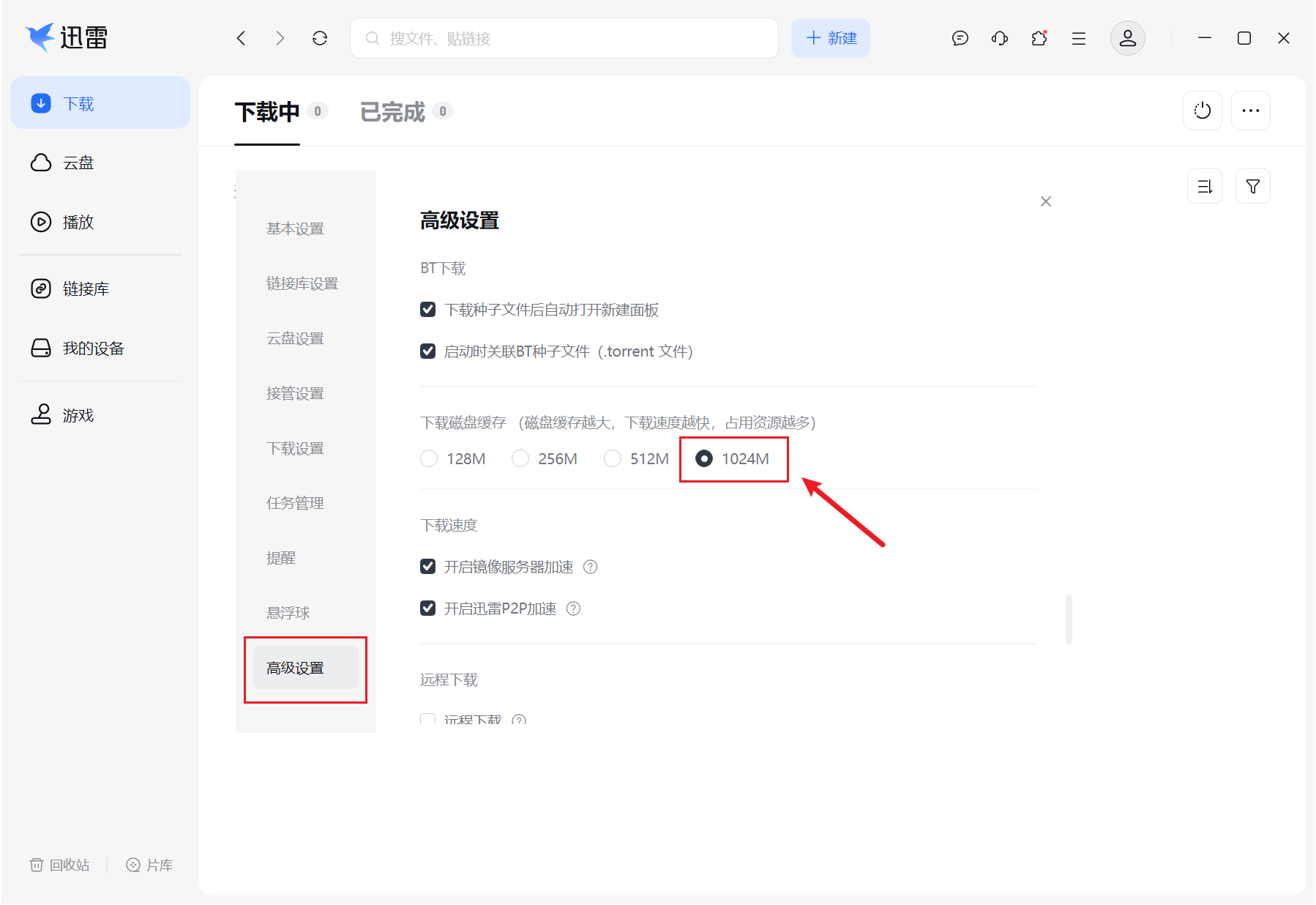Viewport: 1316px width, 905px height.
Task: Select 1024M disk cache option
Action: click(x=704, y=458)
